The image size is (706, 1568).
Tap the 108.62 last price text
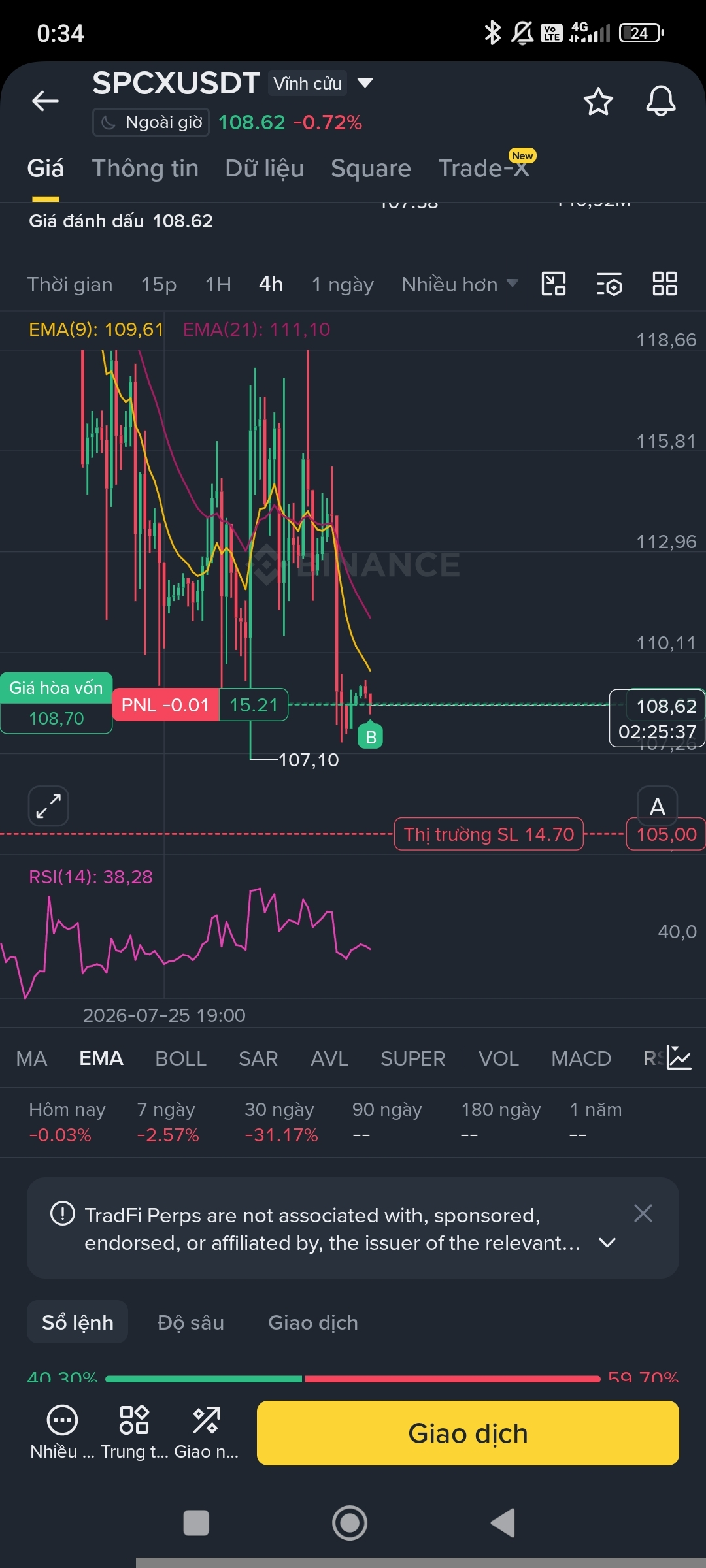(252, 122)
